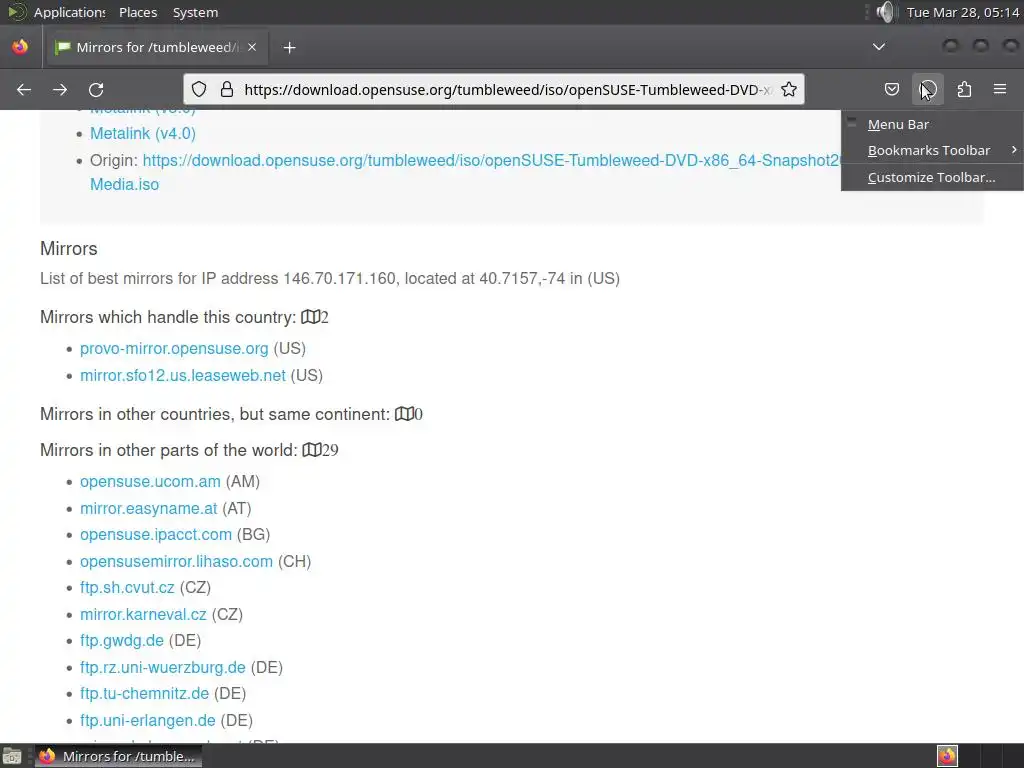
Task: Reload the current page
Action: tap(96, 89)
